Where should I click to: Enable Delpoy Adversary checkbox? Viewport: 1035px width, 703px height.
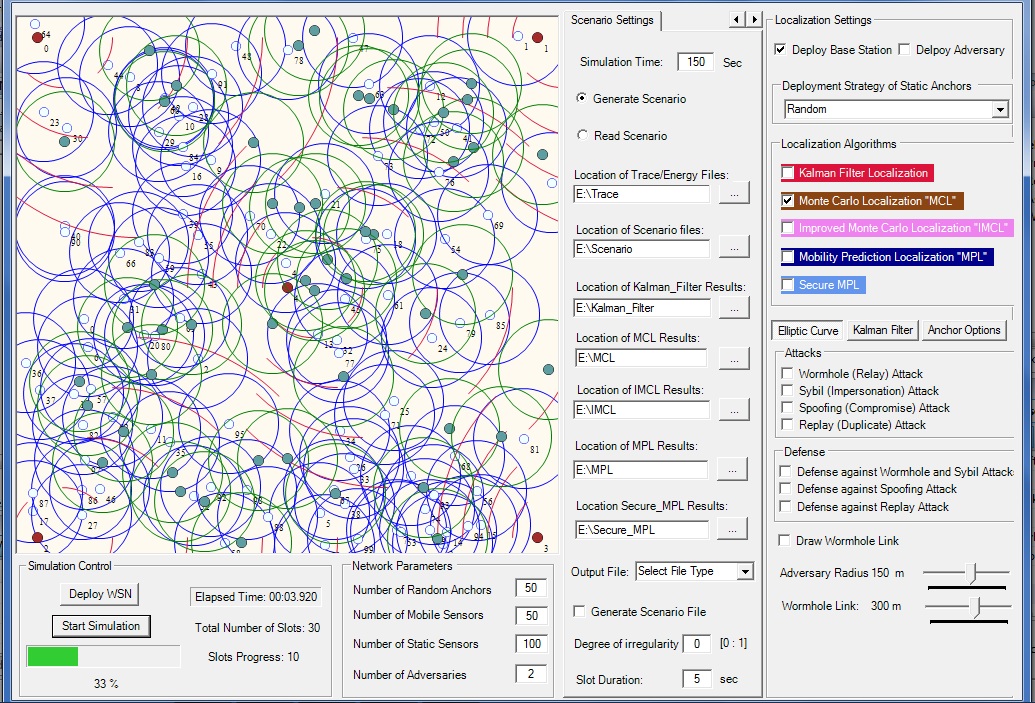pos(904,50)
